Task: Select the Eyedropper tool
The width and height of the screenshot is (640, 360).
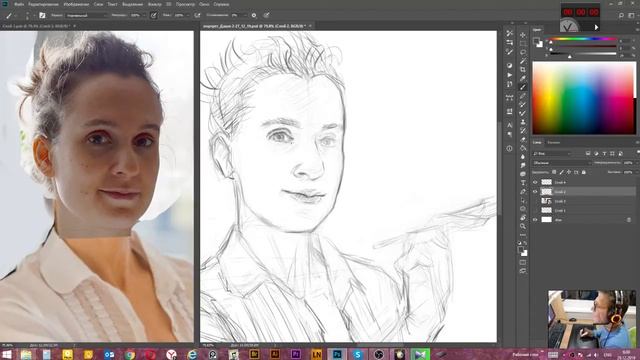Action: click(x=523, y=78)
